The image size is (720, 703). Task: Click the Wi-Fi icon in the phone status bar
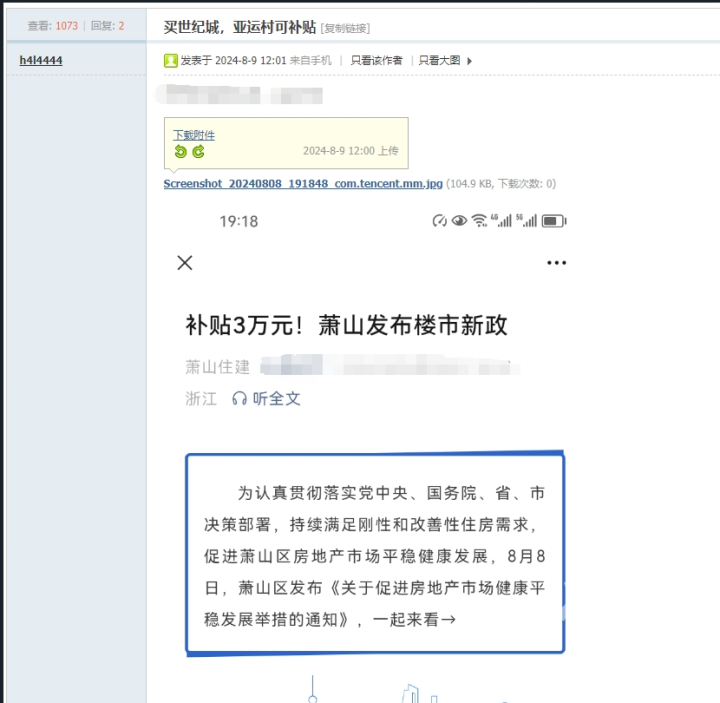479,221
